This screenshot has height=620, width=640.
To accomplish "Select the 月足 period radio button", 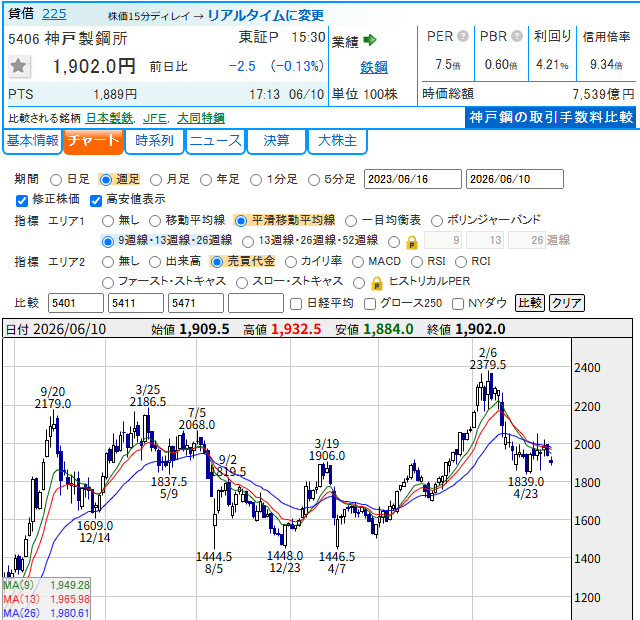I will click(x=156, y=180).
